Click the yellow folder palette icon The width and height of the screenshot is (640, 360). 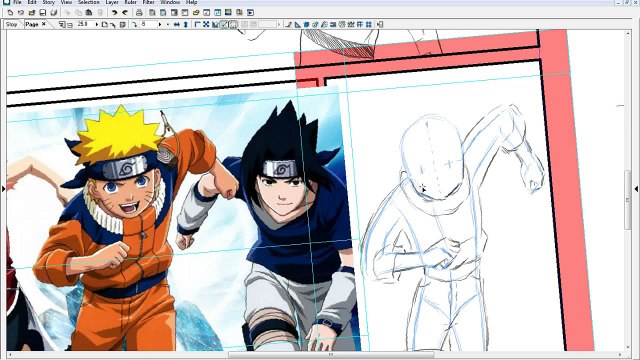[196, 13]
